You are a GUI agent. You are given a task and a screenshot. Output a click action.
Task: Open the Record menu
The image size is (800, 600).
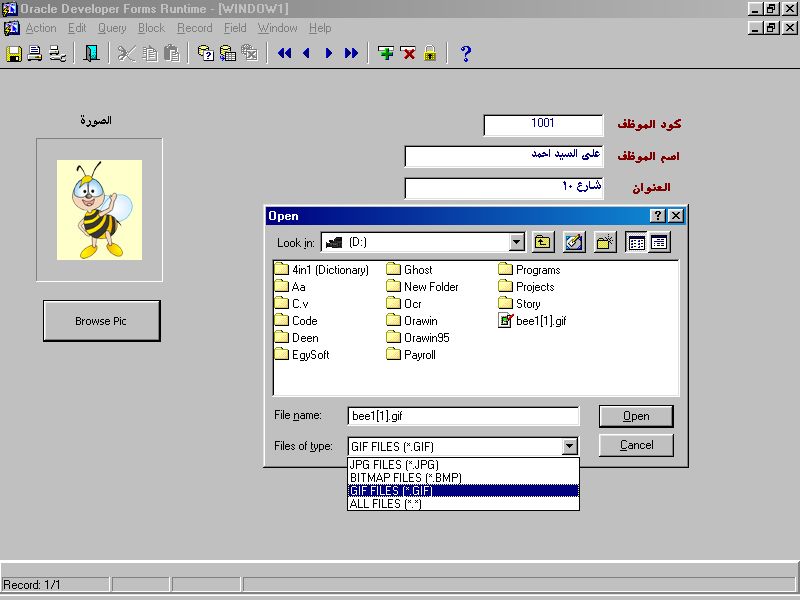pyautogui.click(x=194, y=28)
